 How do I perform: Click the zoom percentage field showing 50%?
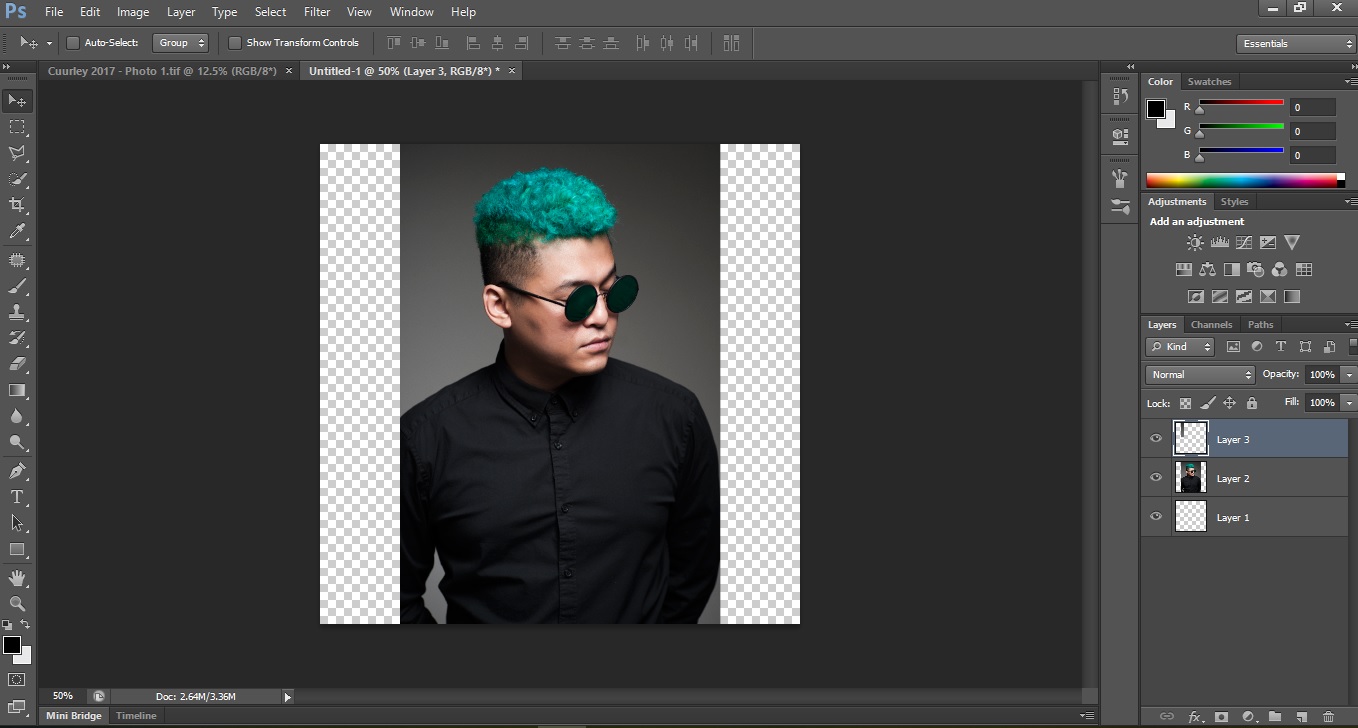click(x=63, y=696)
